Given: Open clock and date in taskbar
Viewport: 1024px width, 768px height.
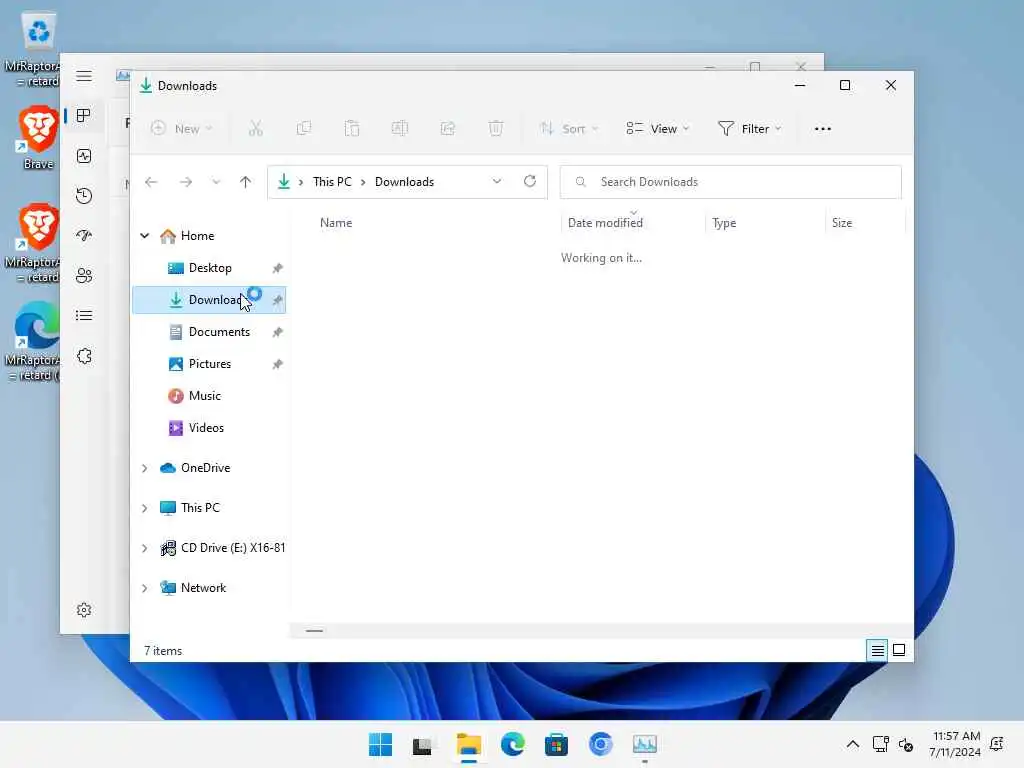Looking at the screenshot, I should point(956,744).
